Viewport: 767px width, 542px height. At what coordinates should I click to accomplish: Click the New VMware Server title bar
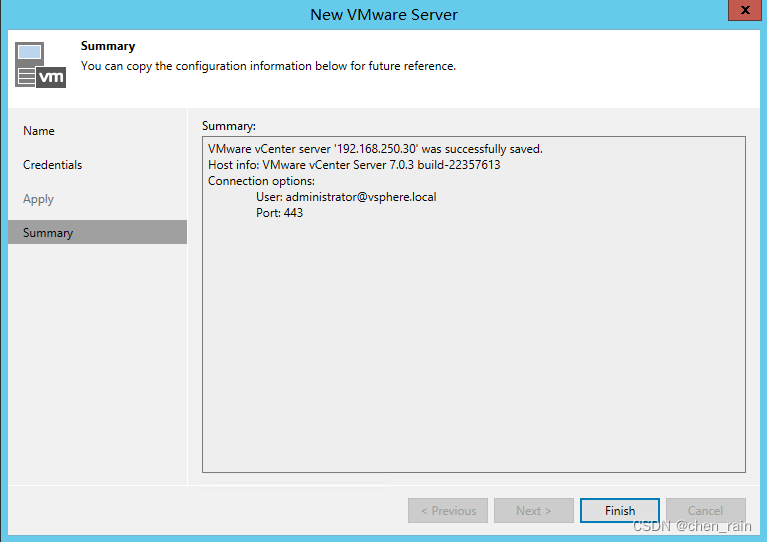point(384,15)
